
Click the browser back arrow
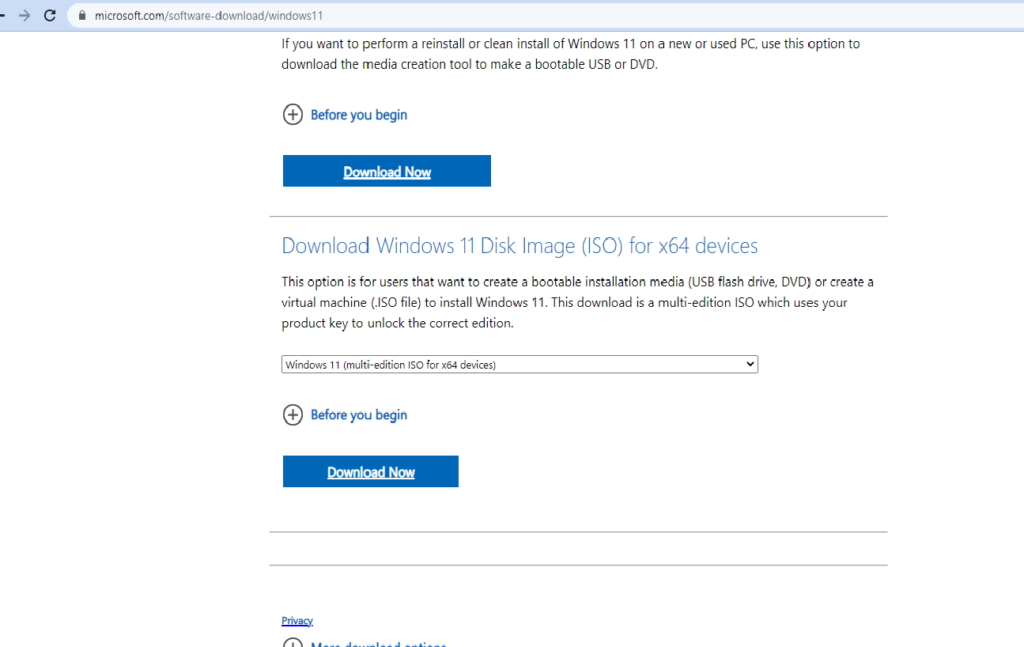pyautogui.click(x=3, y=16)
